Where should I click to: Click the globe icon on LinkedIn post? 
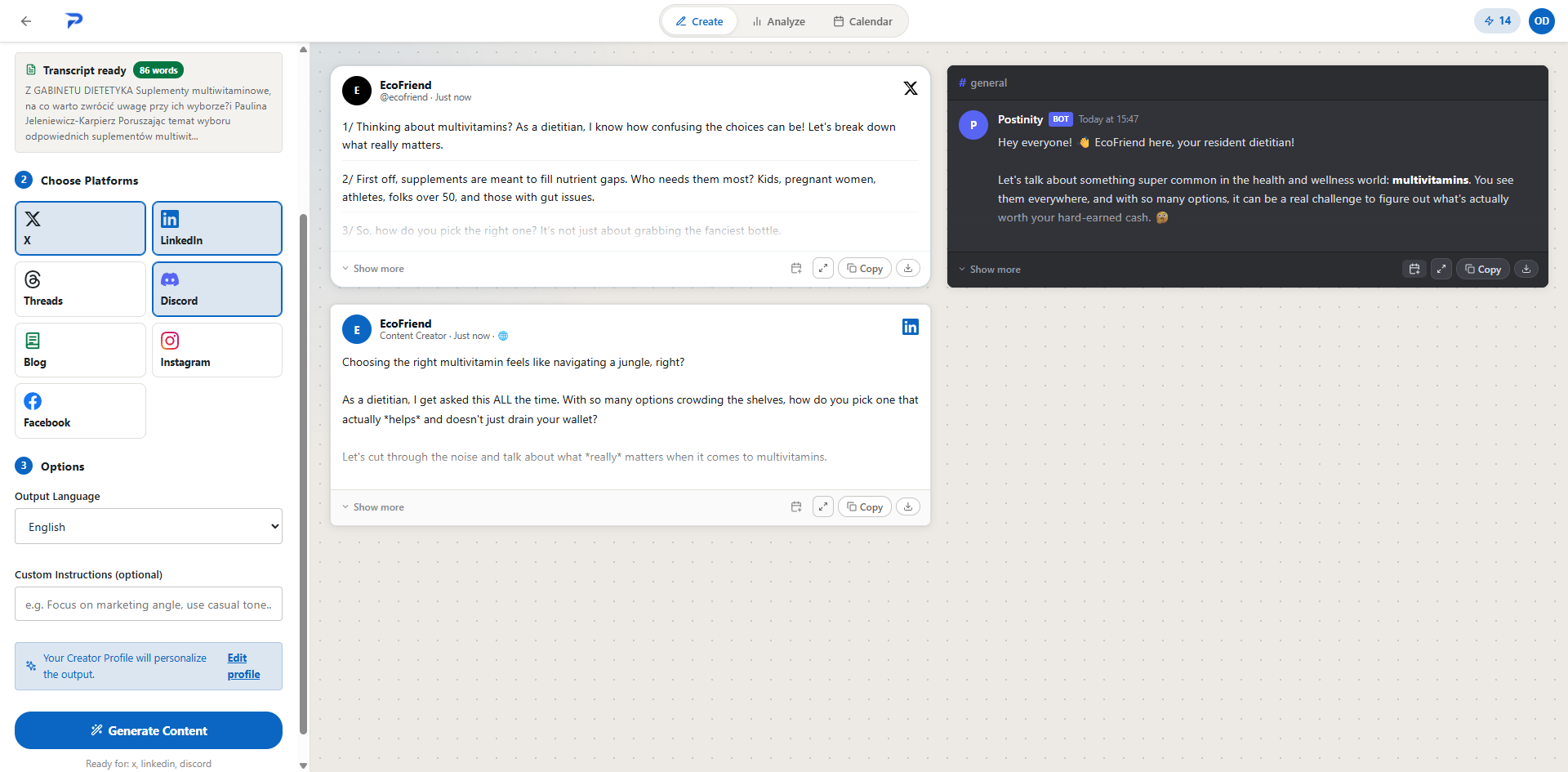point(503,336)
